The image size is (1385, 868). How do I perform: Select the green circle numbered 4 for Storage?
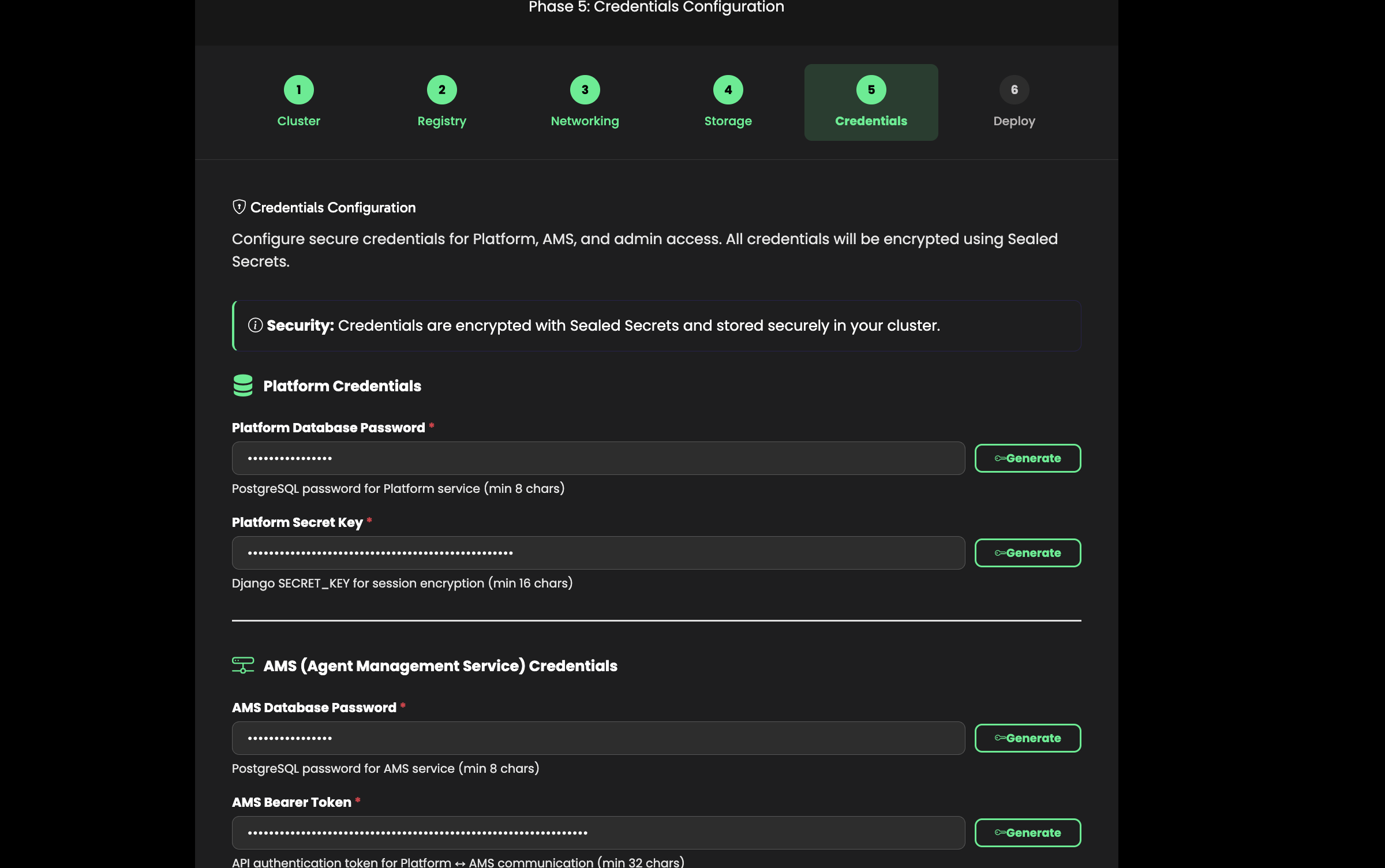[x=728, y=89]
